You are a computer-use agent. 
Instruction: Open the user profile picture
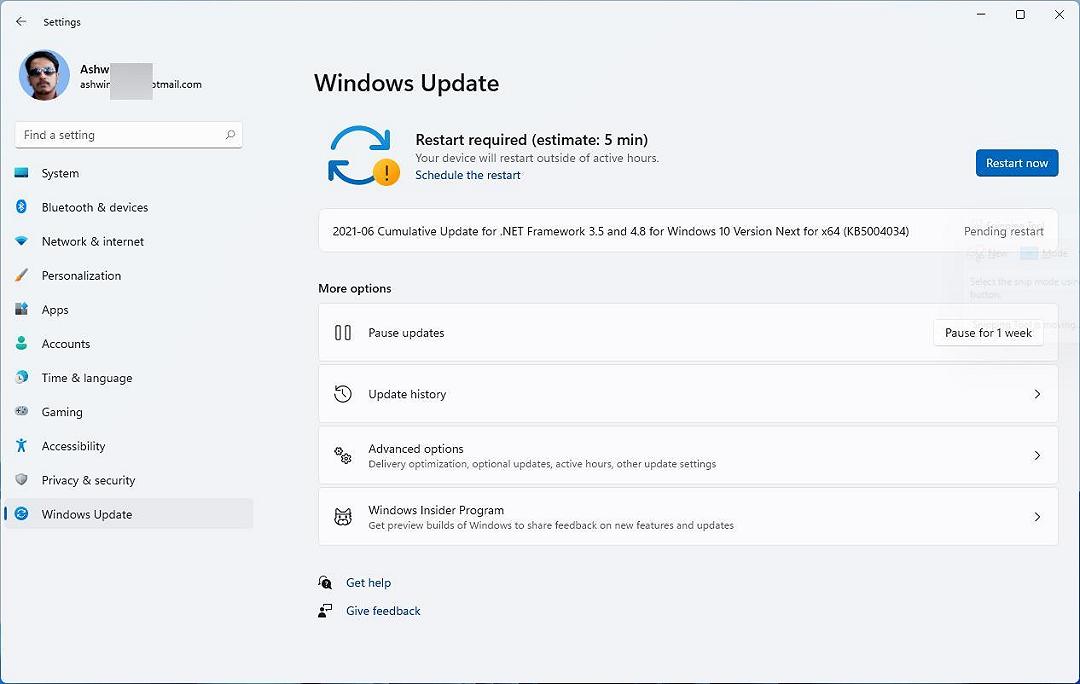pos(44,75)
